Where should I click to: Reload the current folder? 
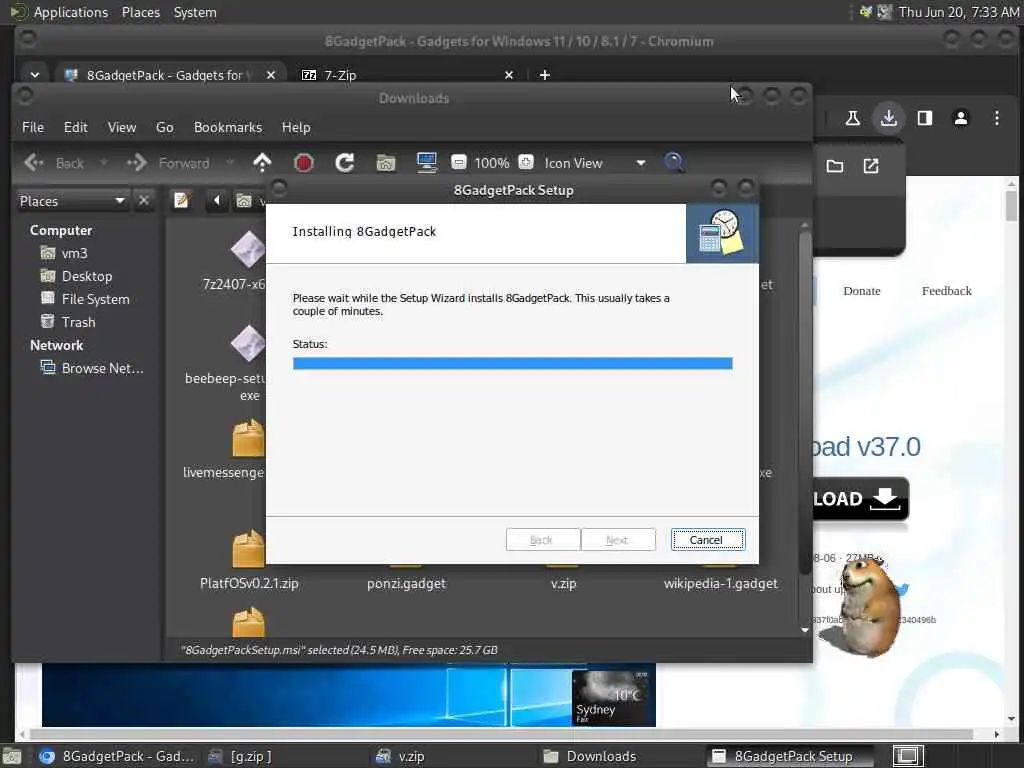tap(345, 163)
